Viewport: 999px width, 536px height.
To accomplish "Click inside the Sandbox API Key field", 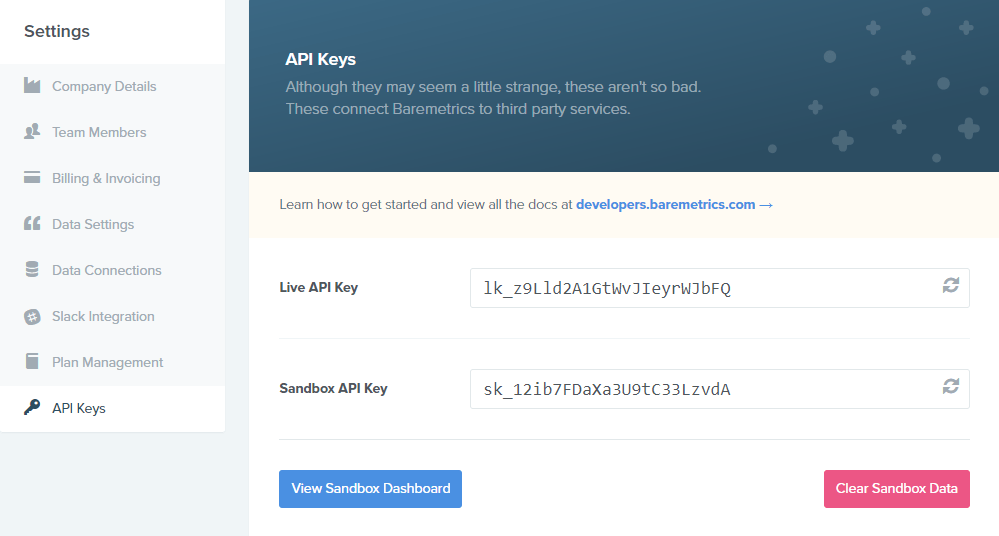I will [x=720, y=389].
